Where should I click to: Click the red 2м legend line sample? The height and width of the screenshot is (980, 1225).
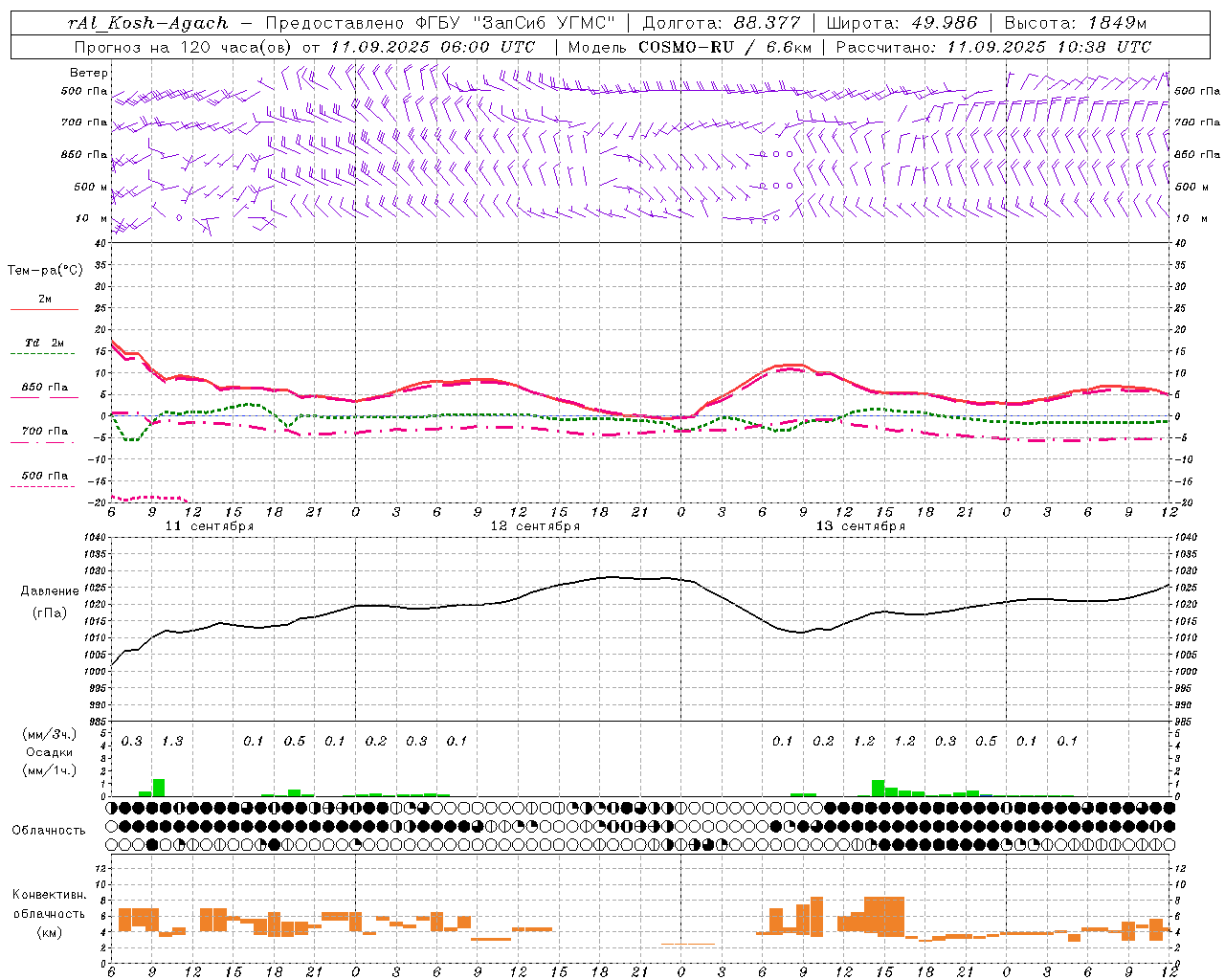[x=44, y=309]
